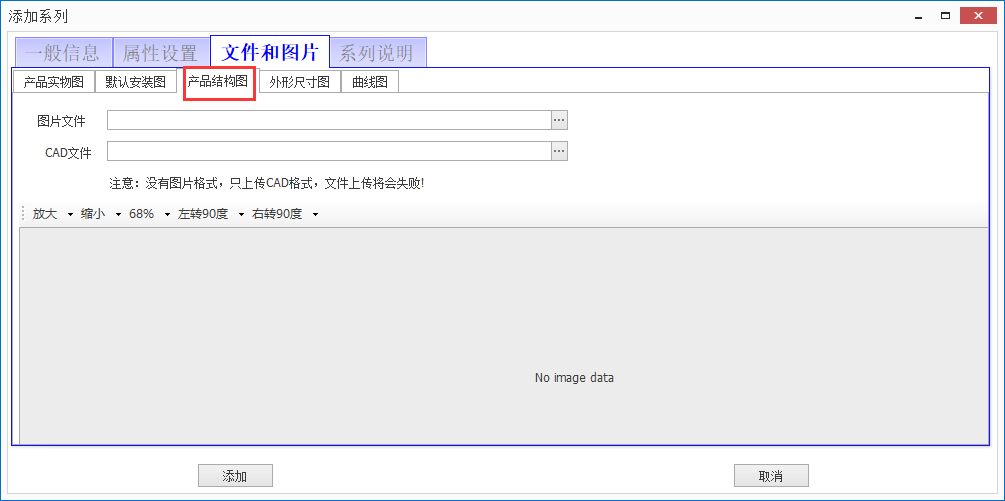Rotate image with 右转90度
This screenshot has width=1005, height=501.
pyautogui.click(x=277, y=214)
